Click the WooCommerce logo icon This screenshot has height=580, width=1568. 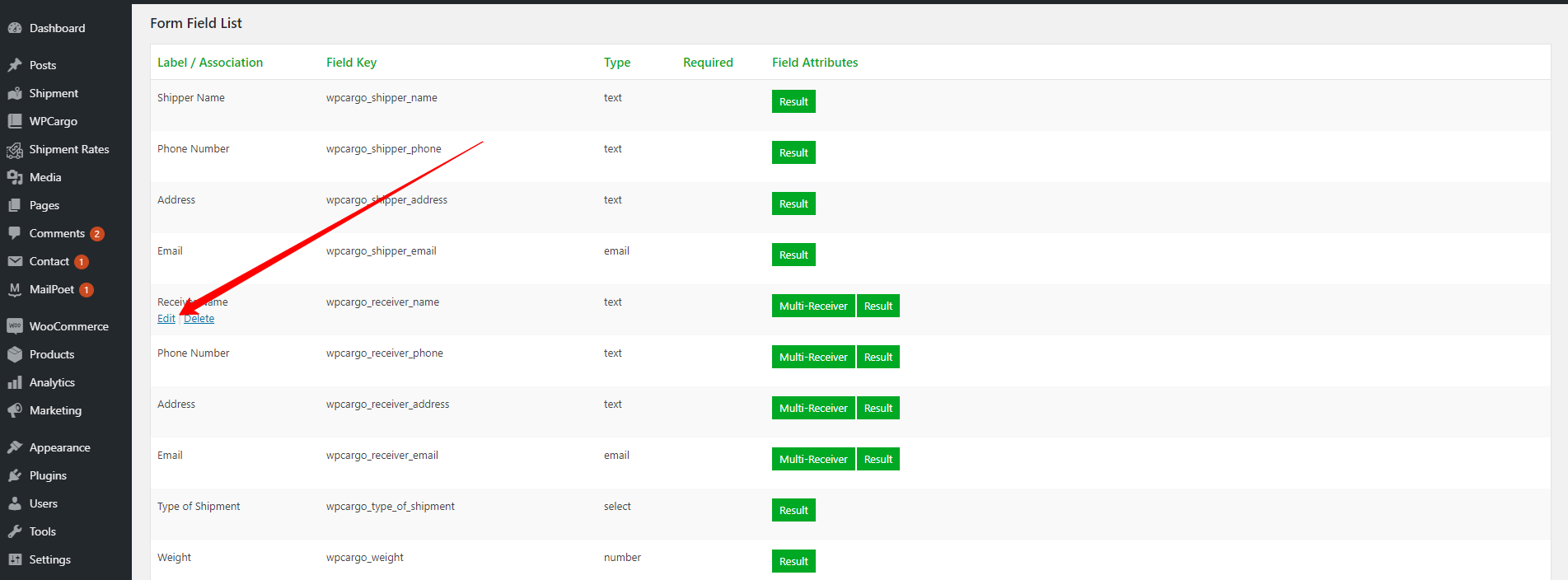coord(15,326)
